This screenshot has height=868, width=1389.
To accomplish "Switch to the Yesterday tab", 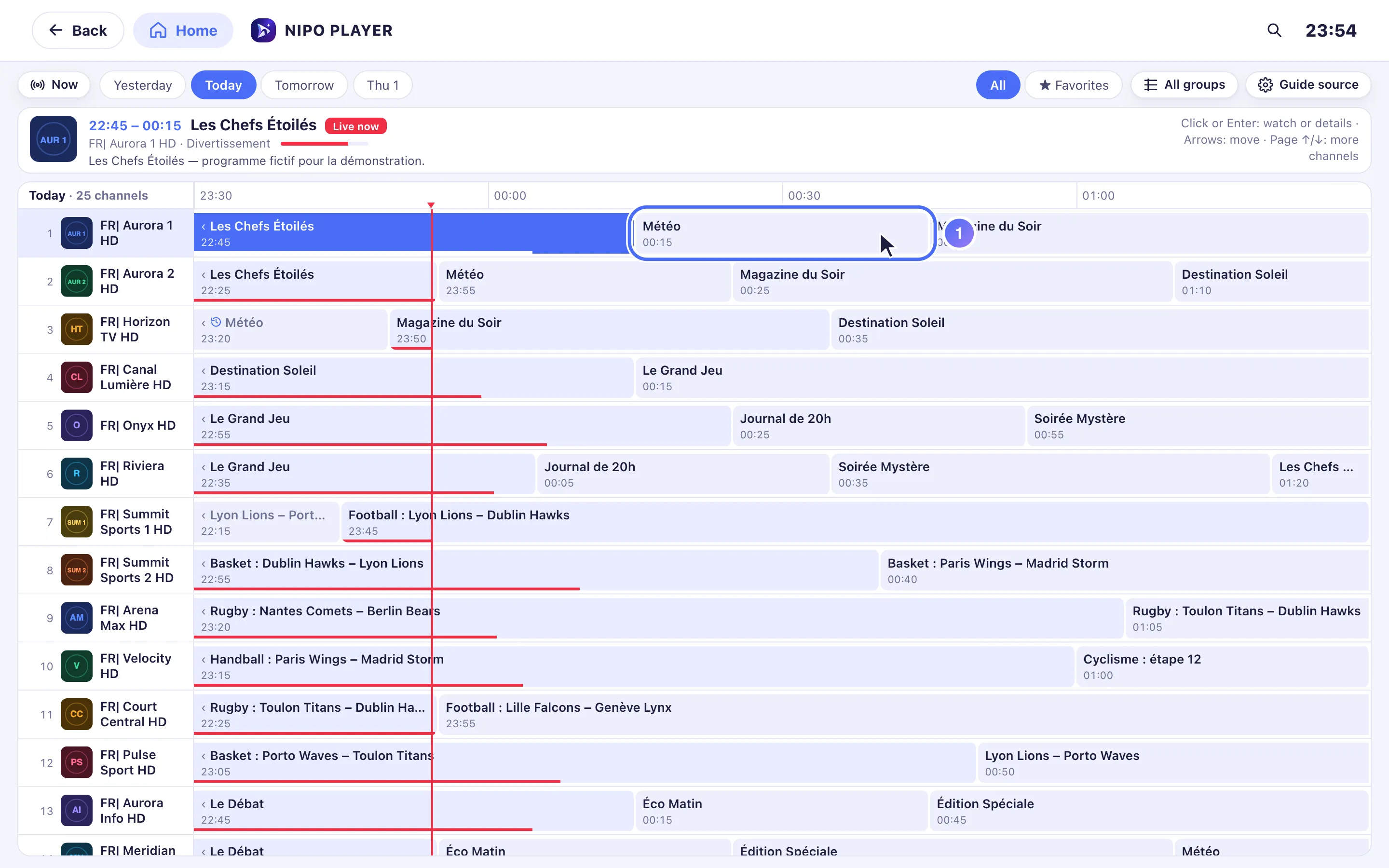I will pos(142,85).
